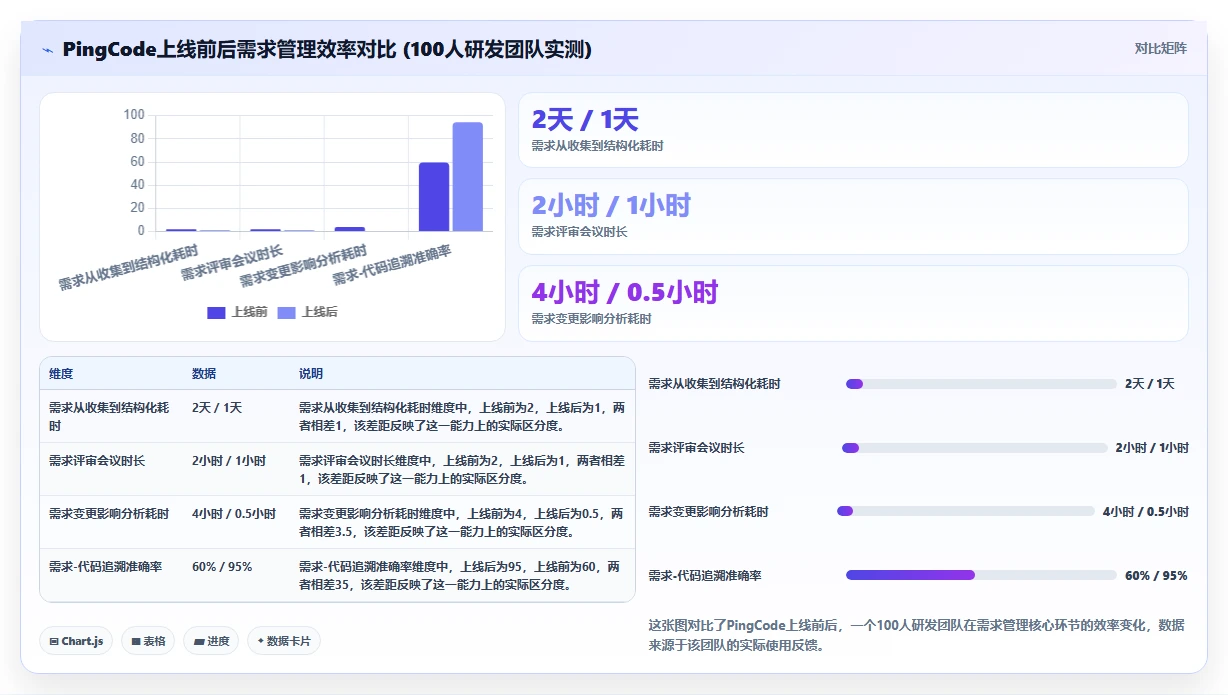This screenshot has width=1228, height=695.
Task: Select the 数据卡片 tag chip
Action: [284, 641]
